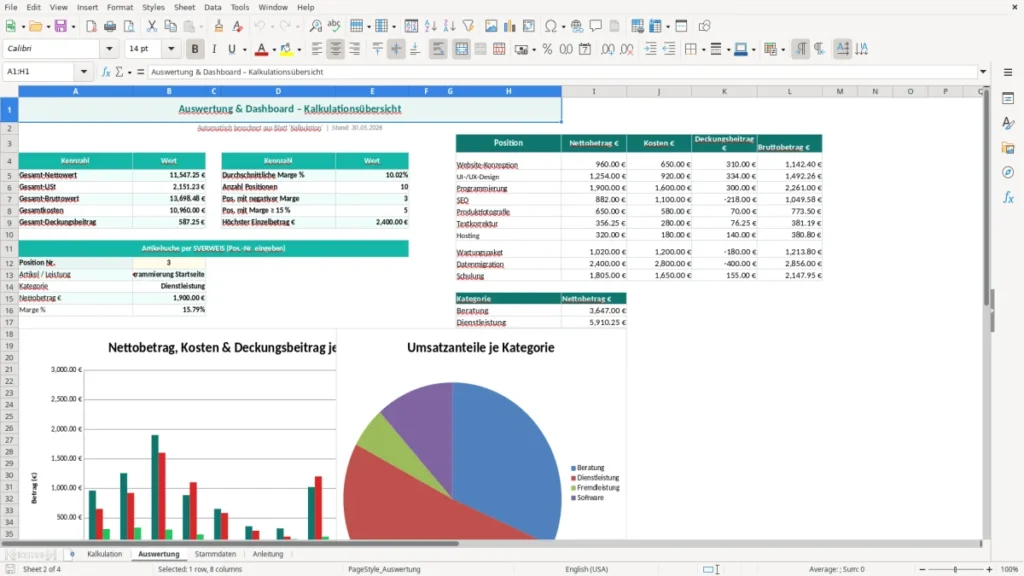Viewport: 1024px width, 576px height.
Task: Click the Cut scissors icon
Action: pos(152,26)
